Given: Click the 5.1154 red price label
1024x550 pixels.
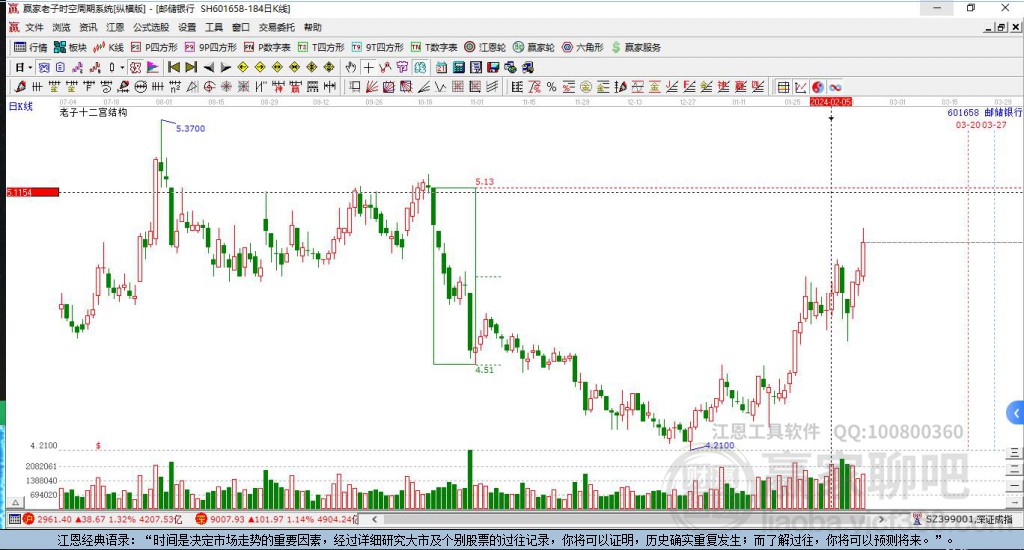Looking at the screenshot, I should pos(33,192).
